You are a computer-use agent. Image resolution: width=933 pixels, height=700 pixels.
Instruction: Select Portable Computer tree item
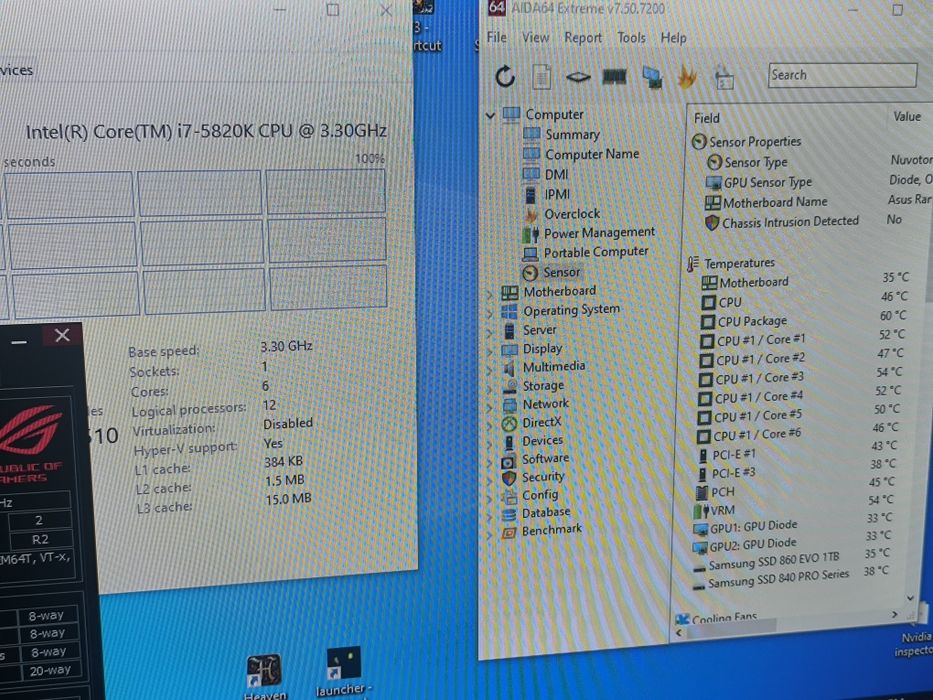click(596, 252)
